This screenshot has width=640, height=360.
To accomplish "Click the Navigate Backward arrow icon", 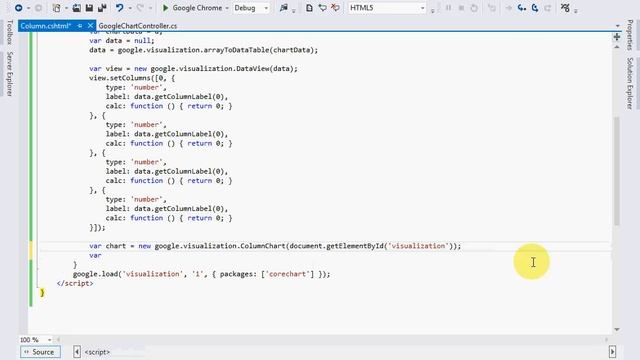I will [x=18, y=8].
